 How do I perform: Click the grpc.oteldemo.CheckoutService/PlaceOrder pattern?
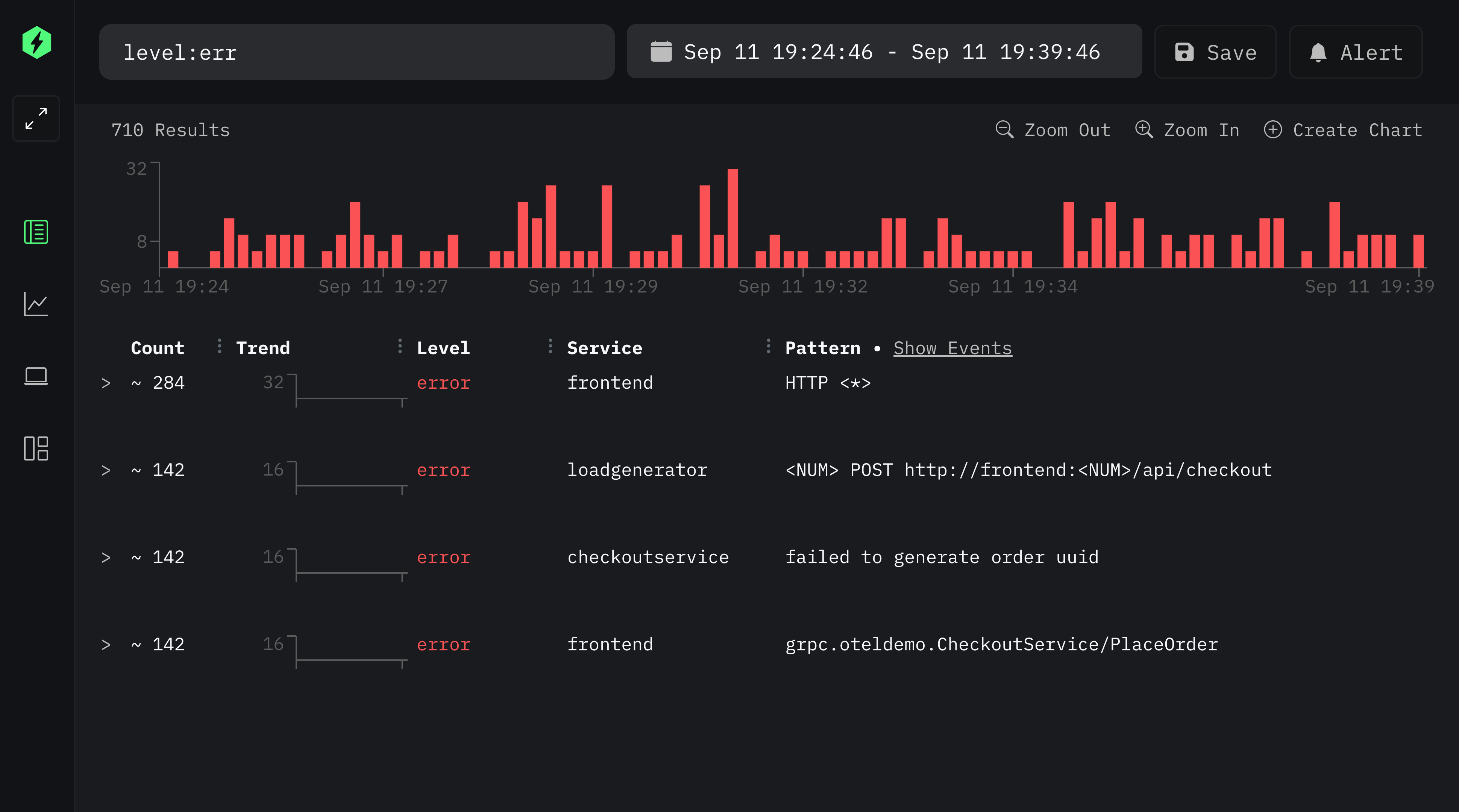(x=1001, y=644)
